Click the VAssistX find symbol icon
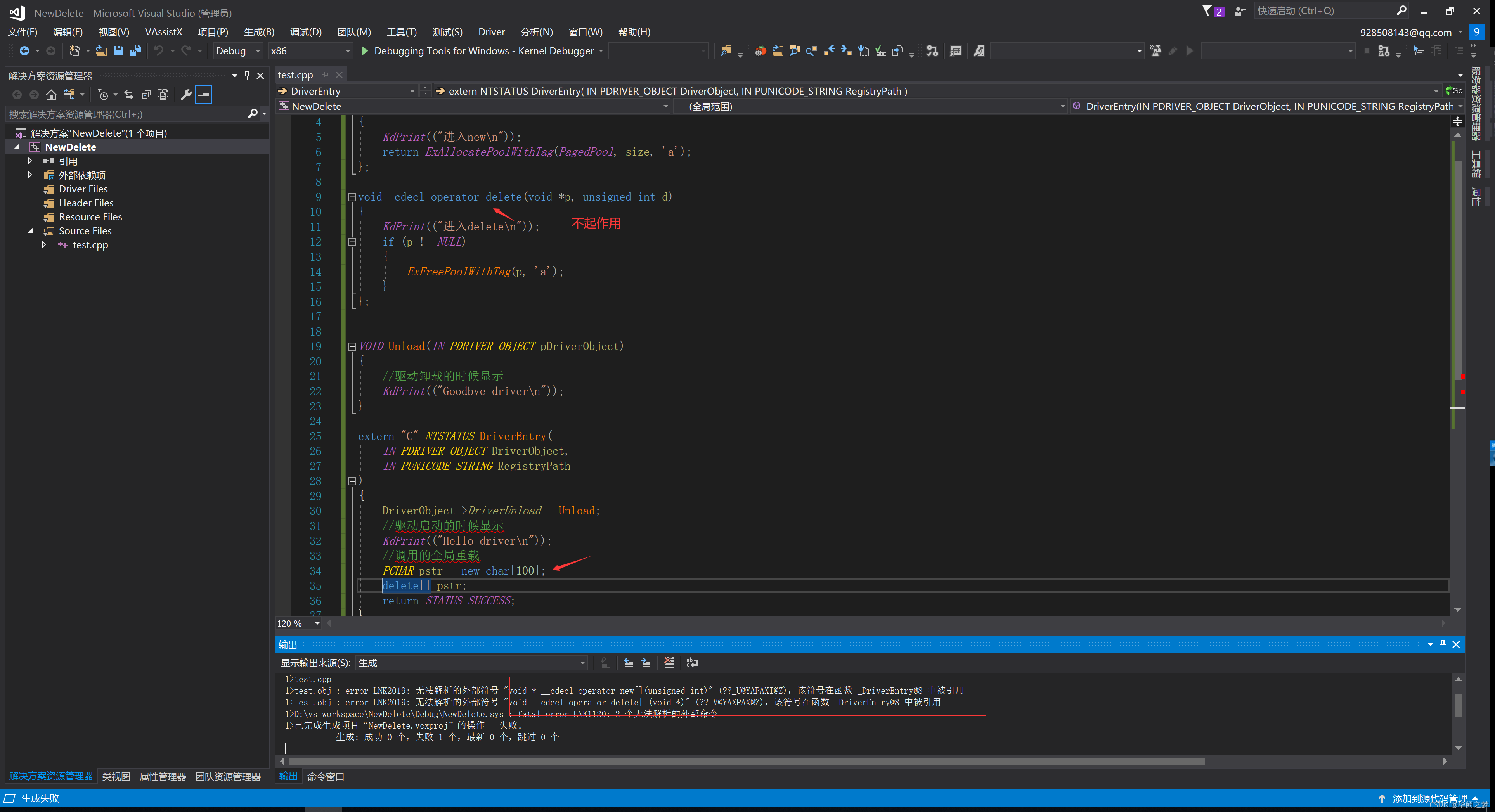Screen dimensions: 1495x812 click(x=795, y=51)
